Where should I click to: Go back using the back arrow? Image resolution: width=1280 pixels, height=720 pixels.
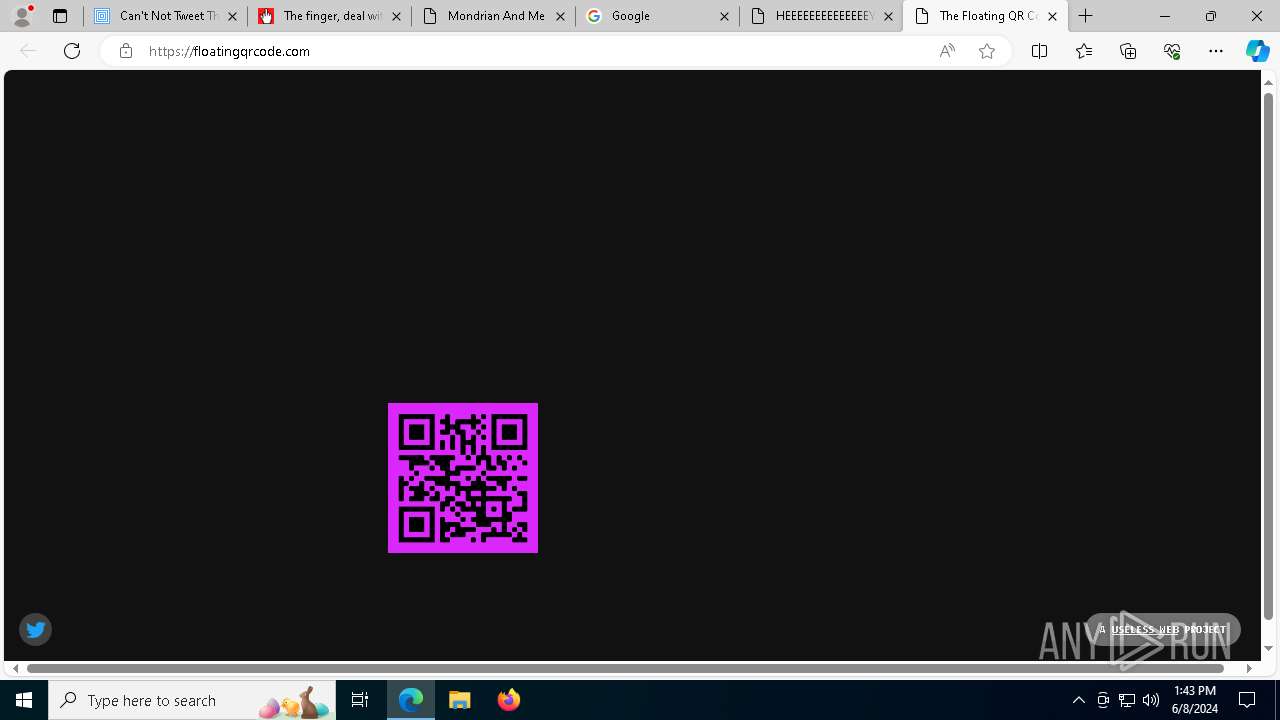click(x=28, y=51)
